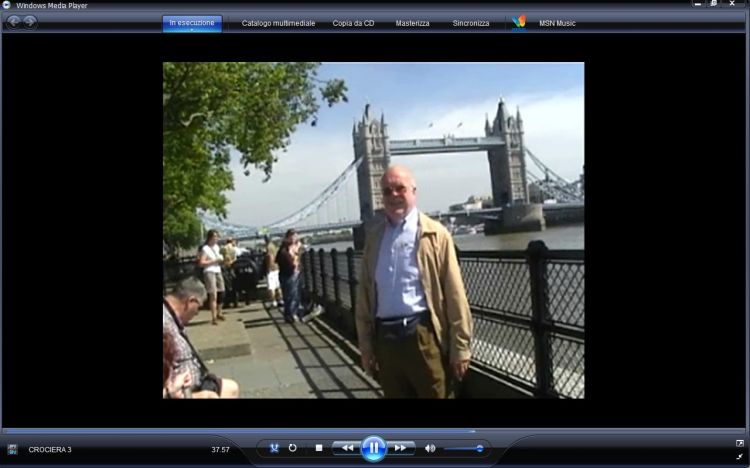Switch to Catalogo multimediale tab
The height and width of the screenshot is (468, 750).
click(278, 23)
